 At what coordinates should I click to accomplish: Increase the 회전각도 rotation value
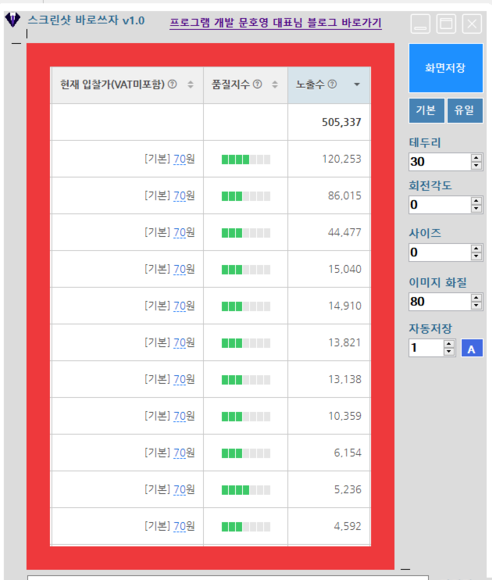coord(476,200)
